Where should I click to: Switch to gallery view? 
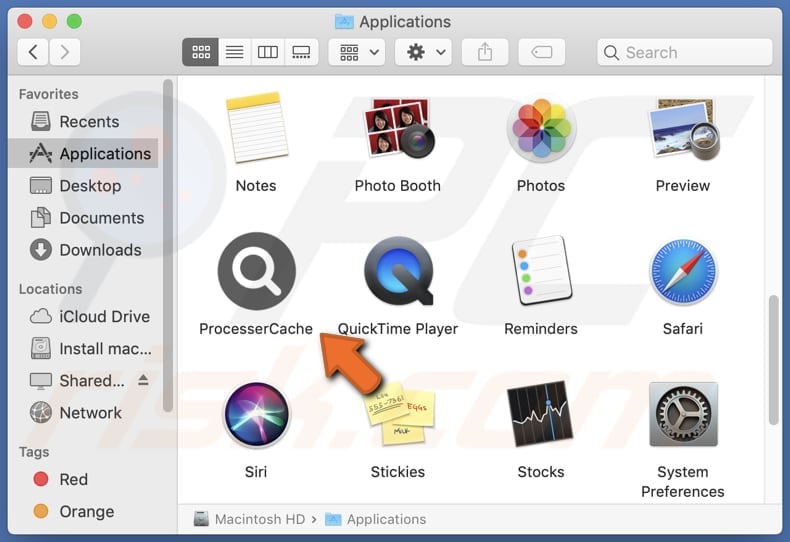tap(301, 52)
